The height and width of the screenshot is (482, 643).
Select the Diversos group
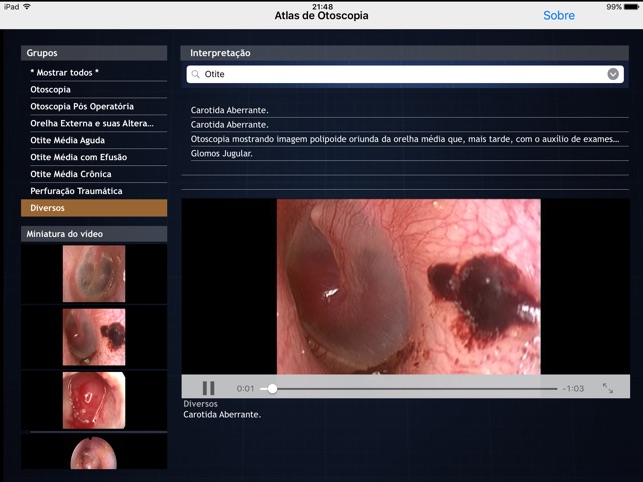[94, 208]
